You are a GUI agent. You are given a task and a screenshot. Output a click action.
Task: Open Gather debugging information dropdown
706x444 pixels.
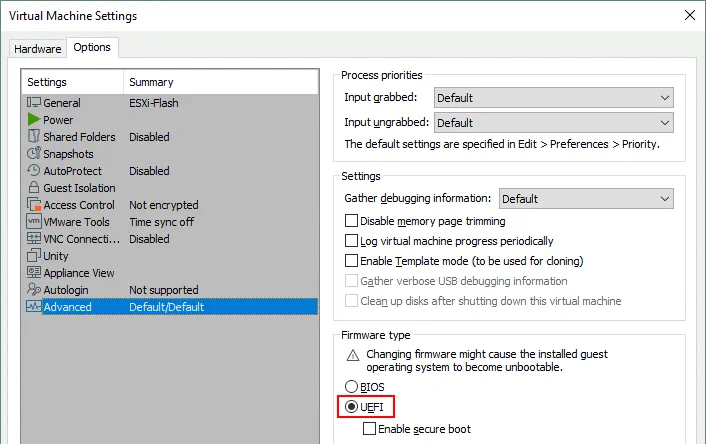pos(586,199)
